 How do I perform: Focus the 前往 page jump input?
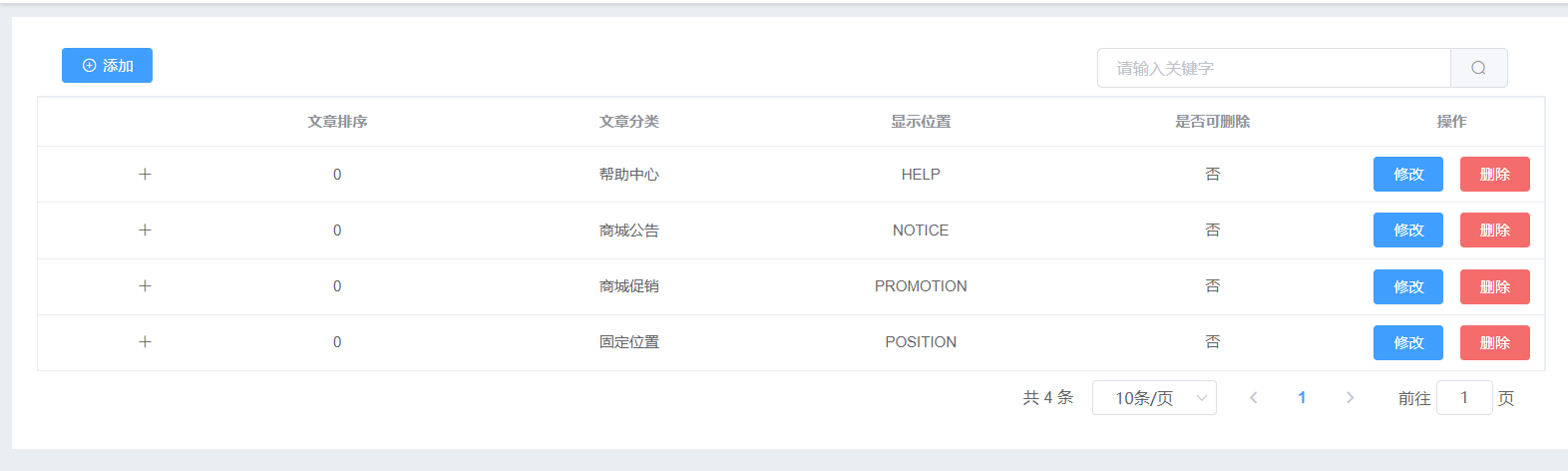1464,397
